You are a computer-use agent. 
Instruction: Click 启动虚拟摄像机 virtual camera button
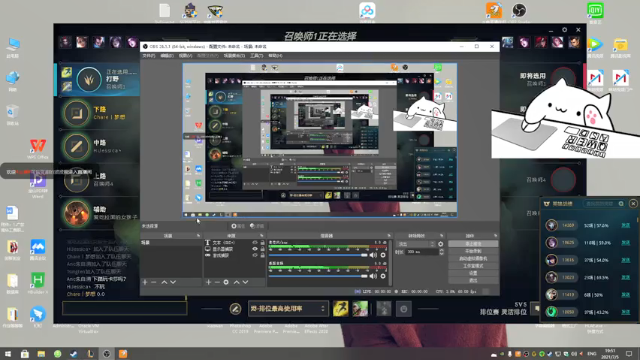click(x=473, y=258)
